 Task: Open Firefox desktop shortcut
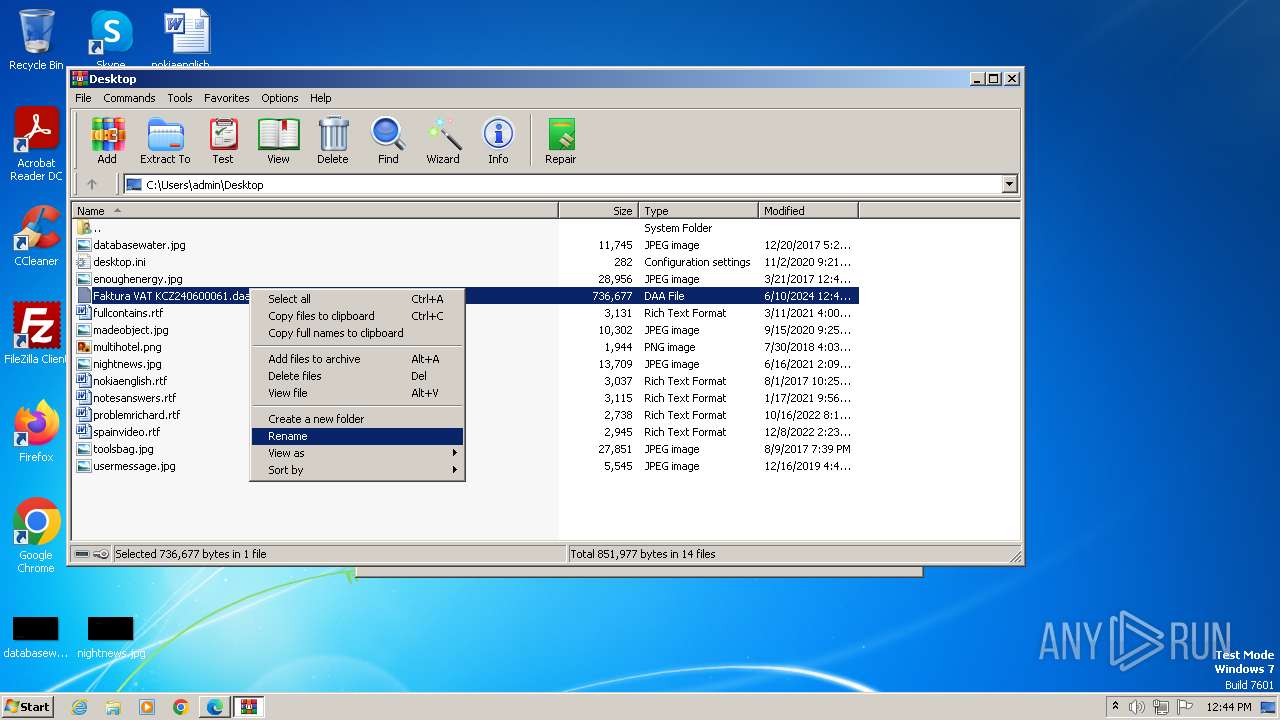pos(36,432)
